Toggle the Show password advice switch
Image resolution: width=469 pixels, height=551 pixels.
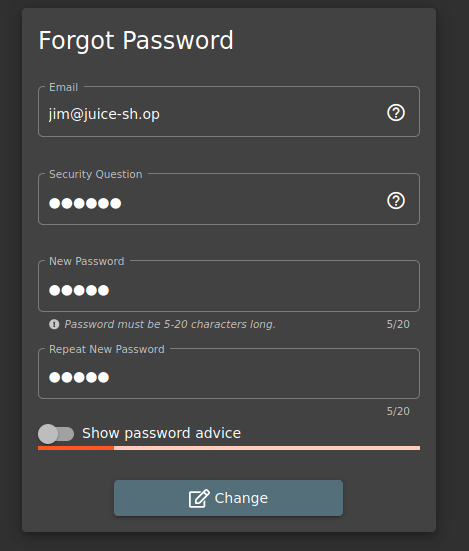coord(56,434)
